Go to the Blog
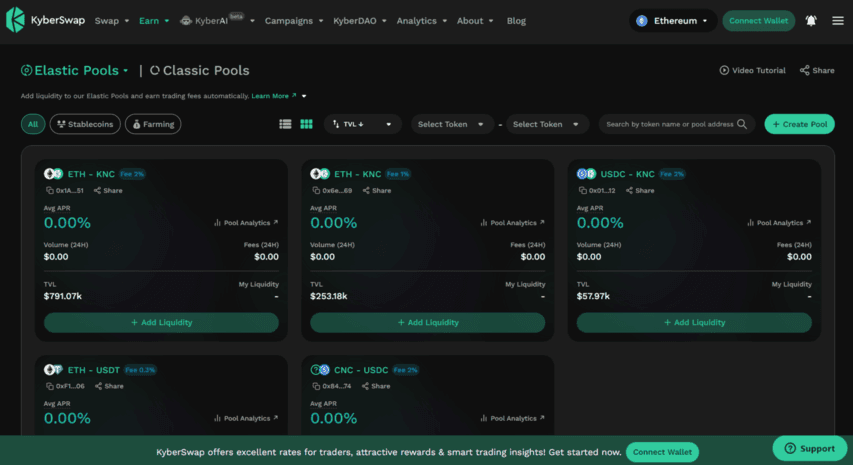The image size is (853, 465). (x=516, y=21)
